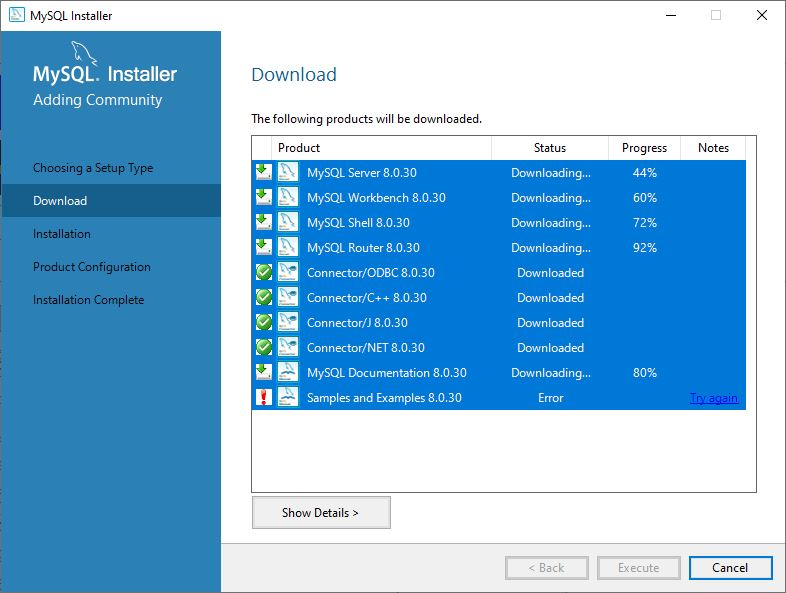Image resolution: width=786 pixels, height=593 pixels.
Task: Click the Back button
Action: pyautogui.click(x=547, y=568)
